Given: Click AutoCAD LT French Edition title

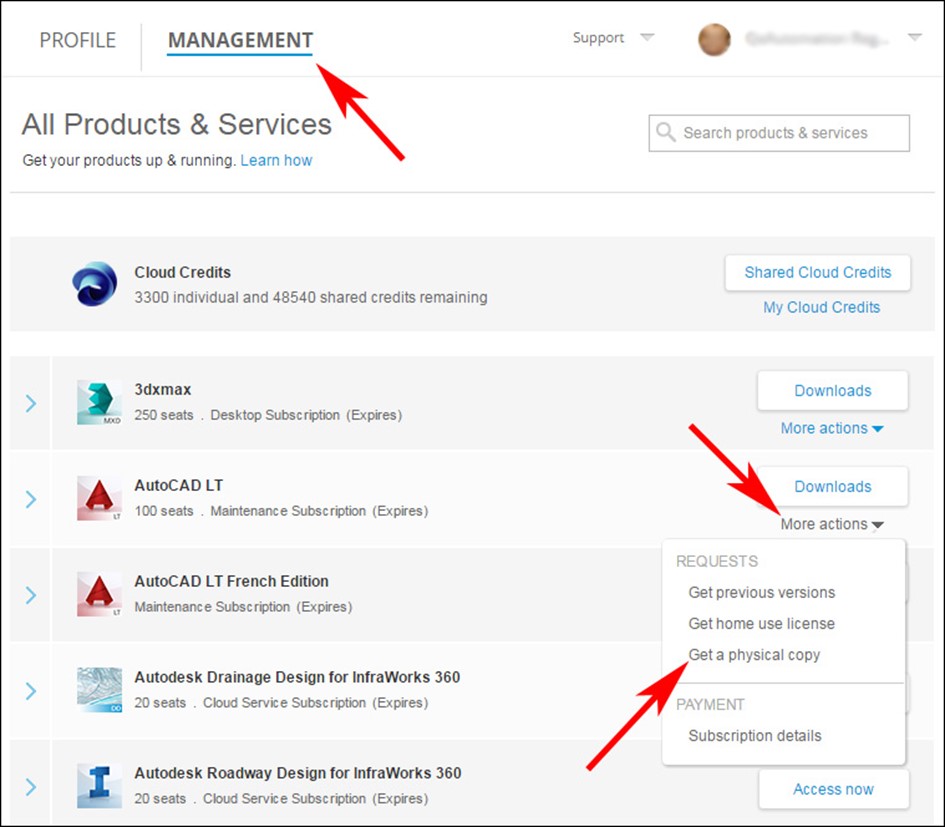Looking at the screenshot, I should coord(231,581).
